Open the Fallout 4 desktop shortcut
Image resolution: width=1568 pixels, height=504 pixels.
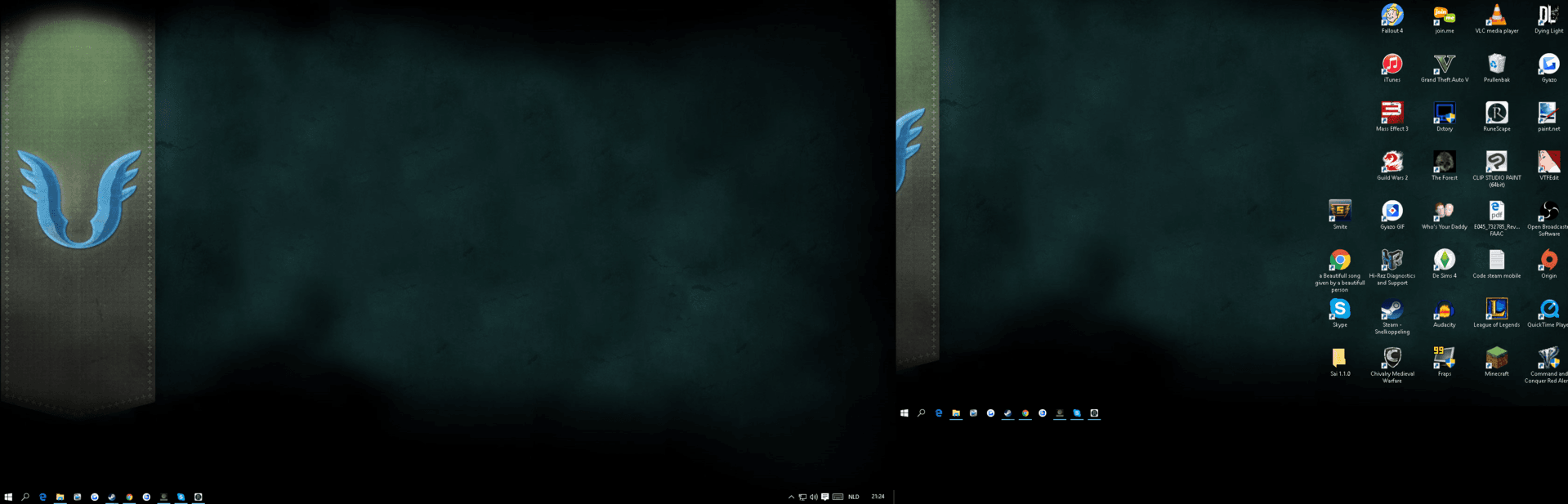[1392, 16]
